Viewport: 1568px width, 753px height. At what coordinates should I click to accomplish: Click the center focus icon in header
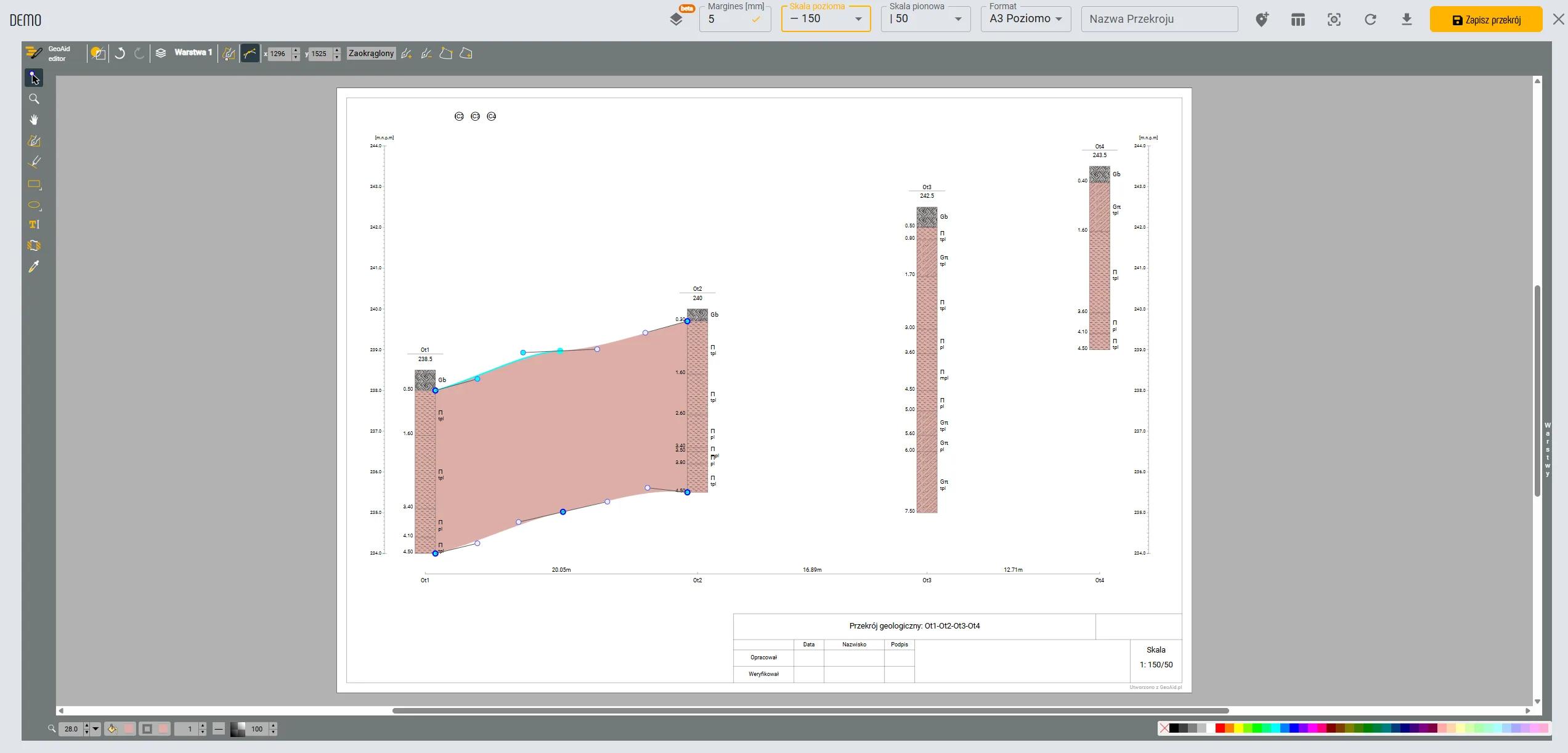click(x=1334, y=20)
